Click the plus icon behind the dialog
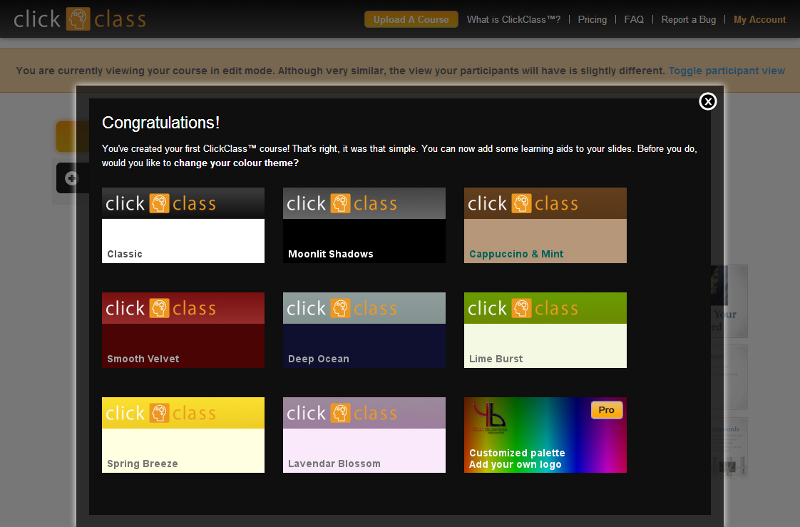The image size is (800, 527). coord(71,178)
